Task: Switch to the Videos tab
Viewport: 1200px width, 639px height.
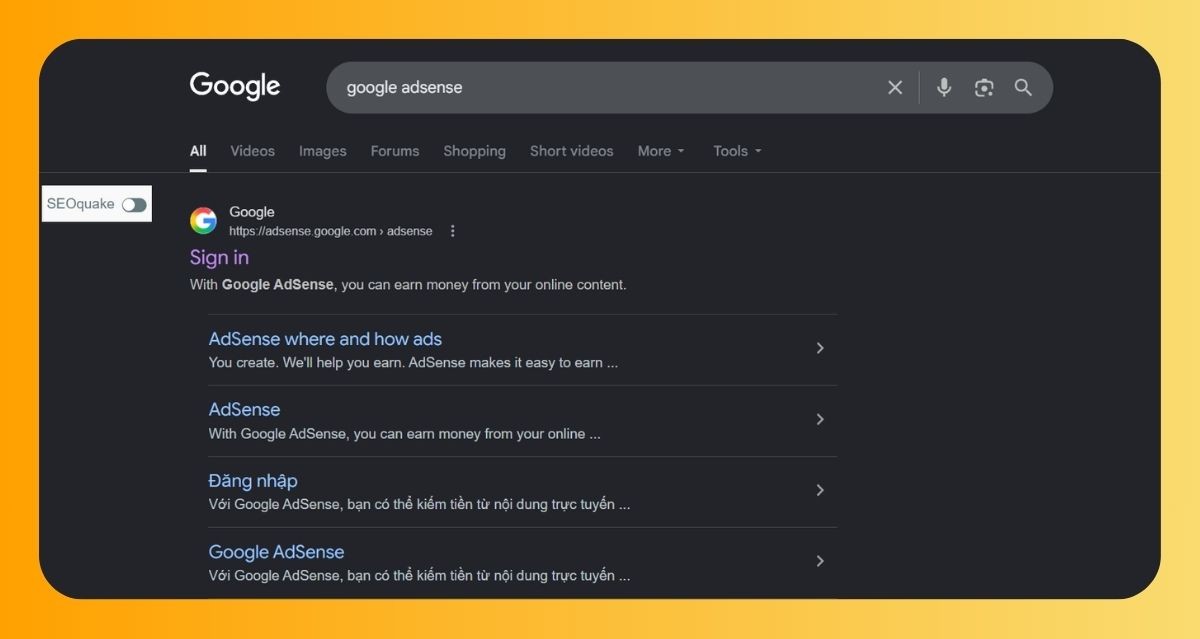Action: (x=252, y=151)
